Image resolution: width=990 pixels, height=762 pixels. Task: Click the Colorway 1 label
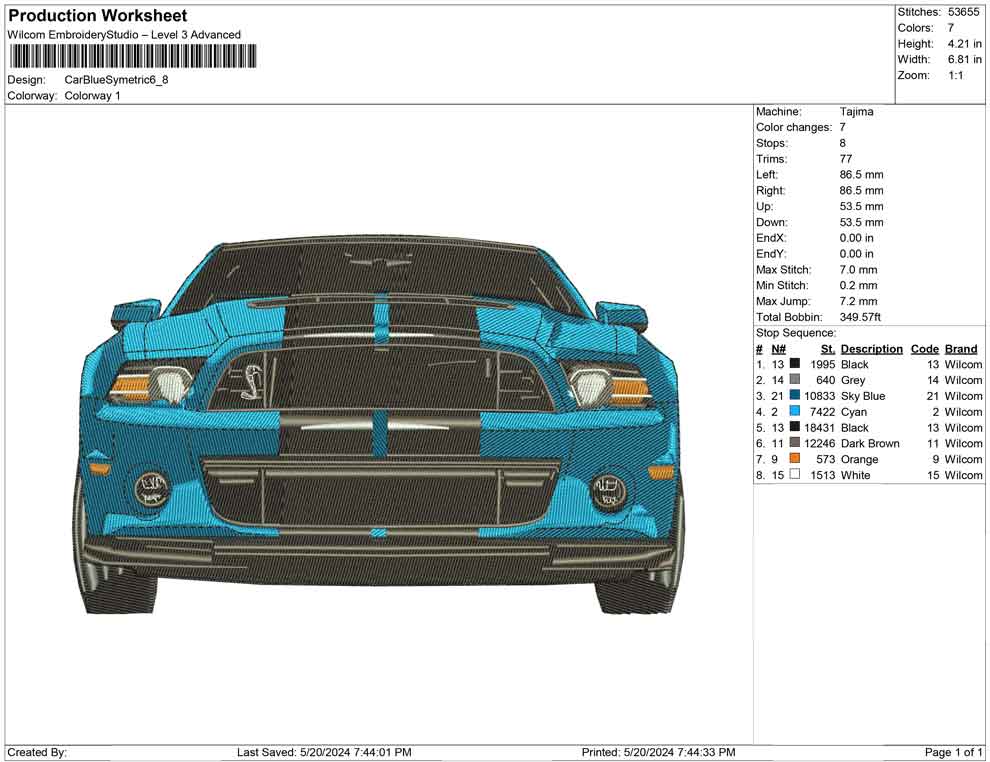pos(92,95)
